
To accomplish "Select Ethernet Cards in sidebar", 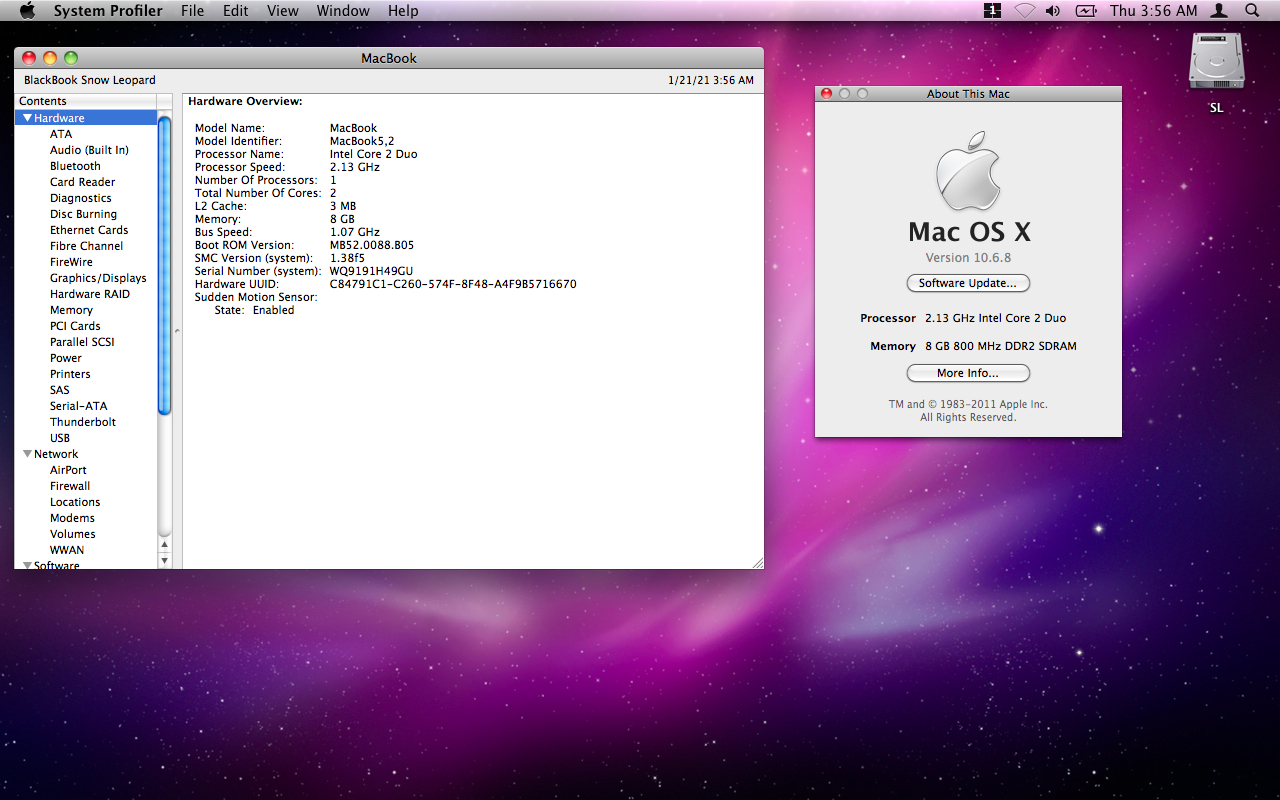I will 89,230.
